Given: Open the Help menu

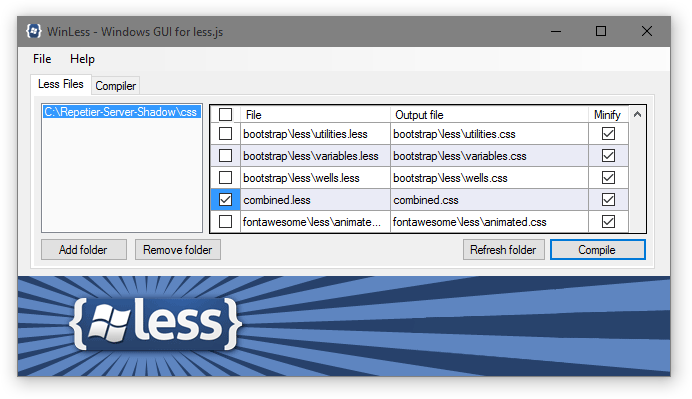Looking at the screenshot, I should coord(82,59).
